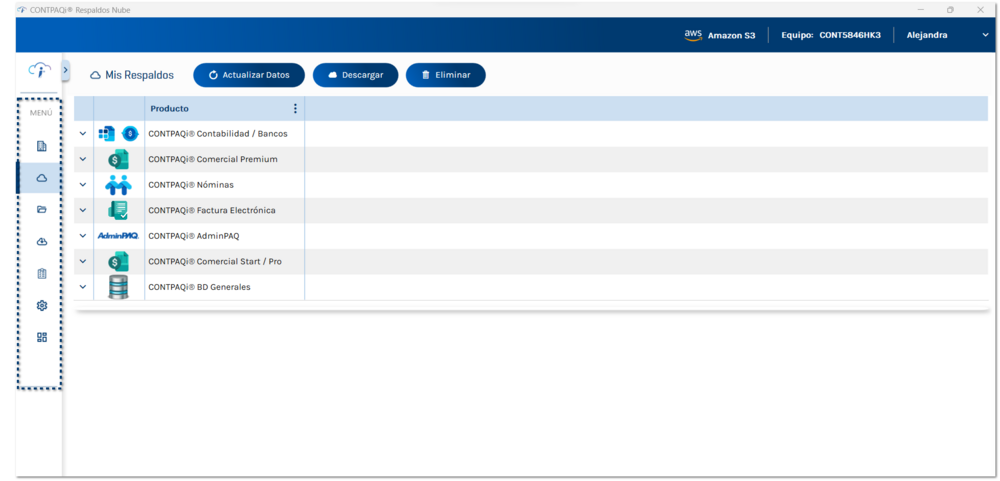
Task: Close the Respaldos Nube window
Action: 980,10
